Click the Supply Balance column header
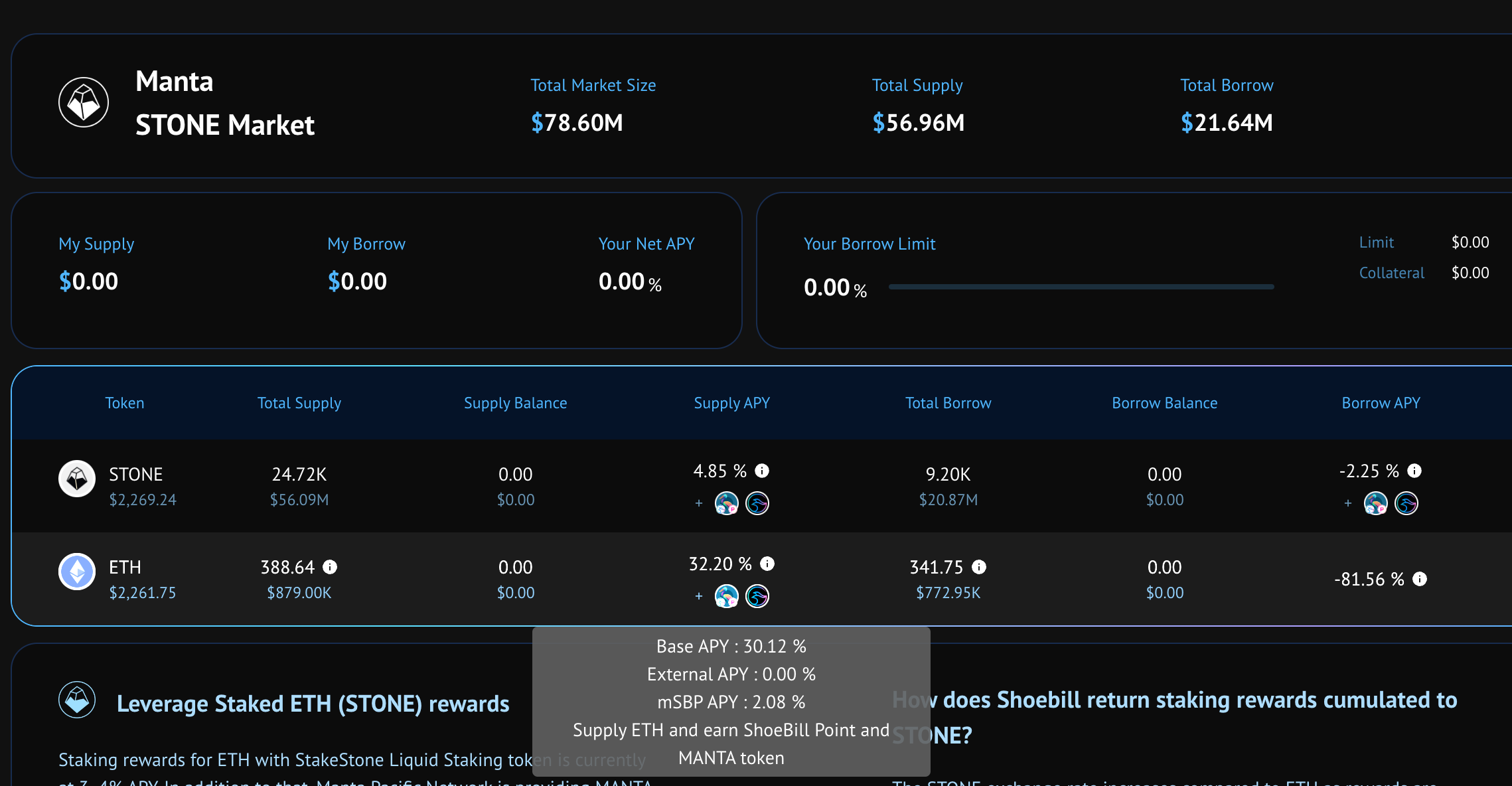The height and width of the screenshot is (786, 1512). click(516, 403)
